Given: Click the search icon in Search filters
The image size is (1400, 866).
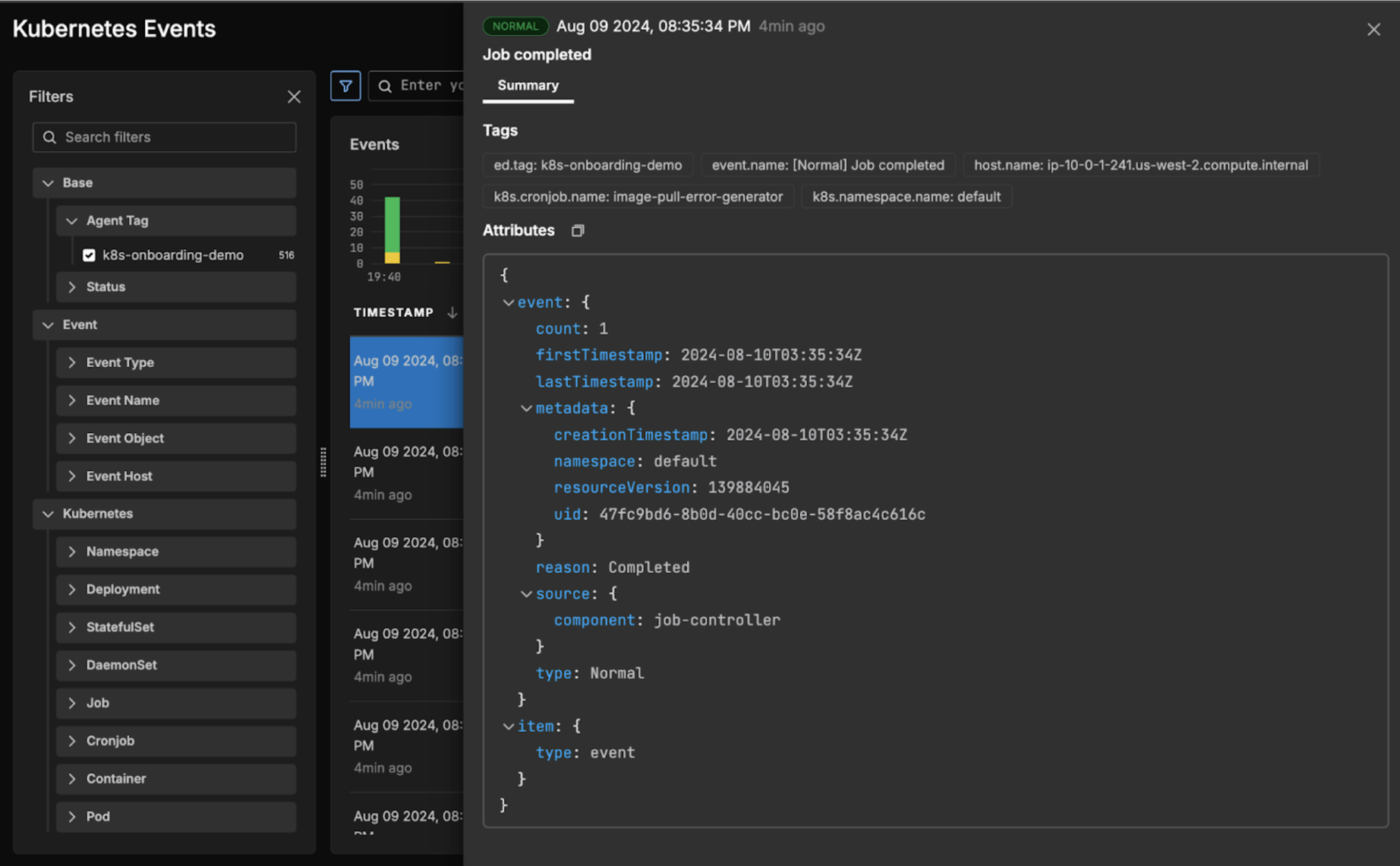Looking at the screenshot, I should click(49, 137).
